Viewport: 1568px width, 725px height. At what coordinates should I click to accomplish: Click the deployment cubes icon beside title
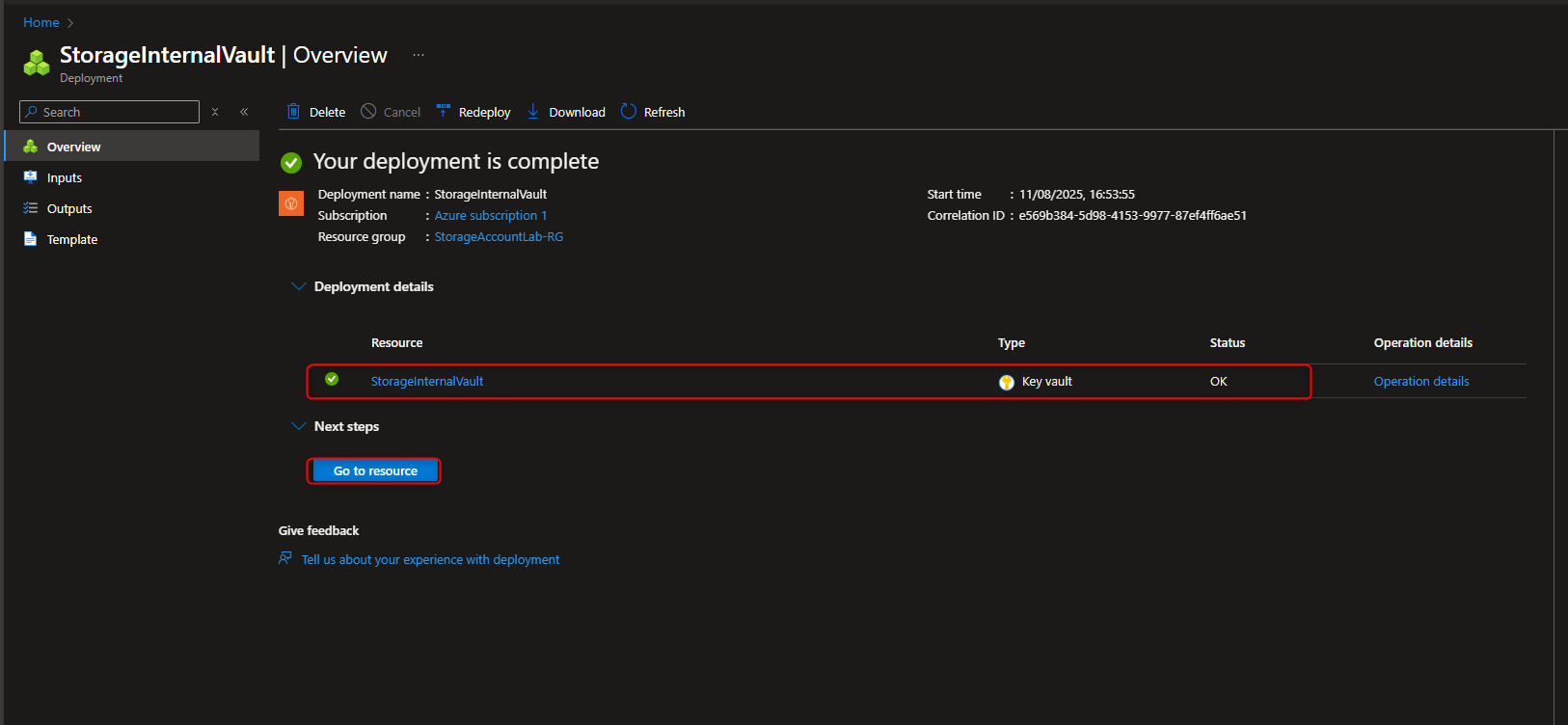click(x=37, y=63)
